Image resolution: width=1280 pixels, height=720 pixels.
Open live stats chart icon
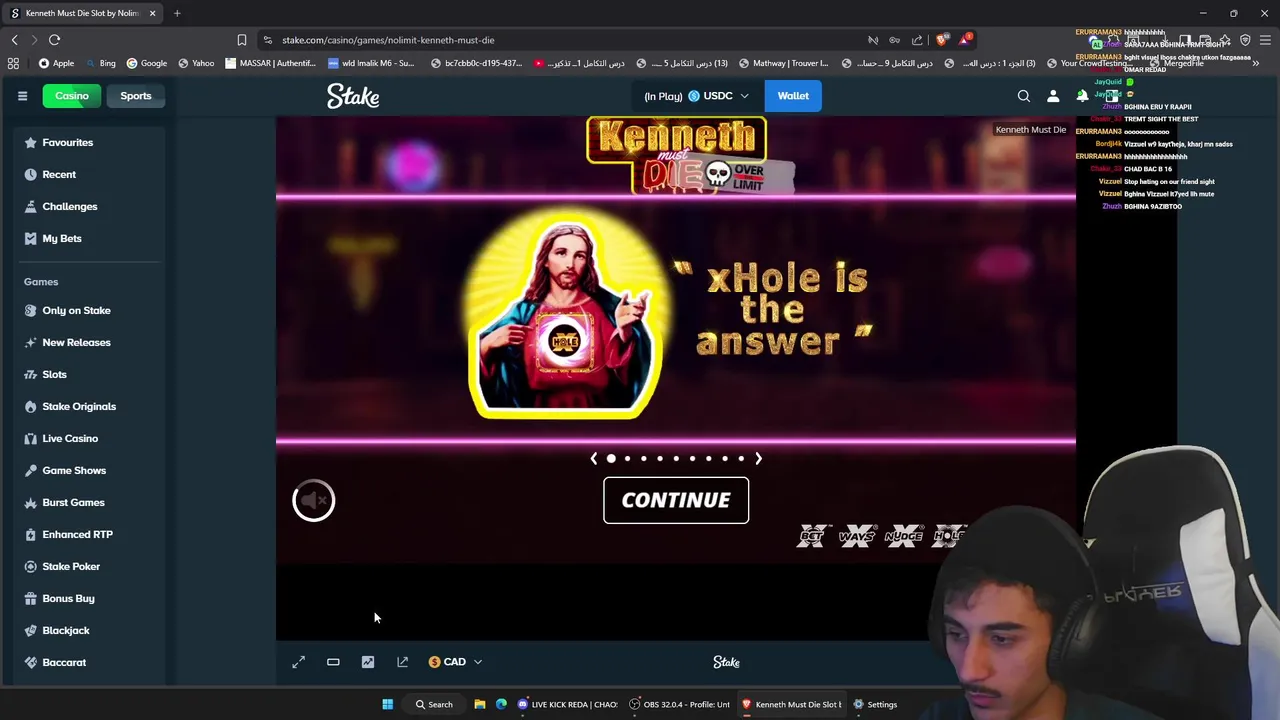(x=368, y=662)
